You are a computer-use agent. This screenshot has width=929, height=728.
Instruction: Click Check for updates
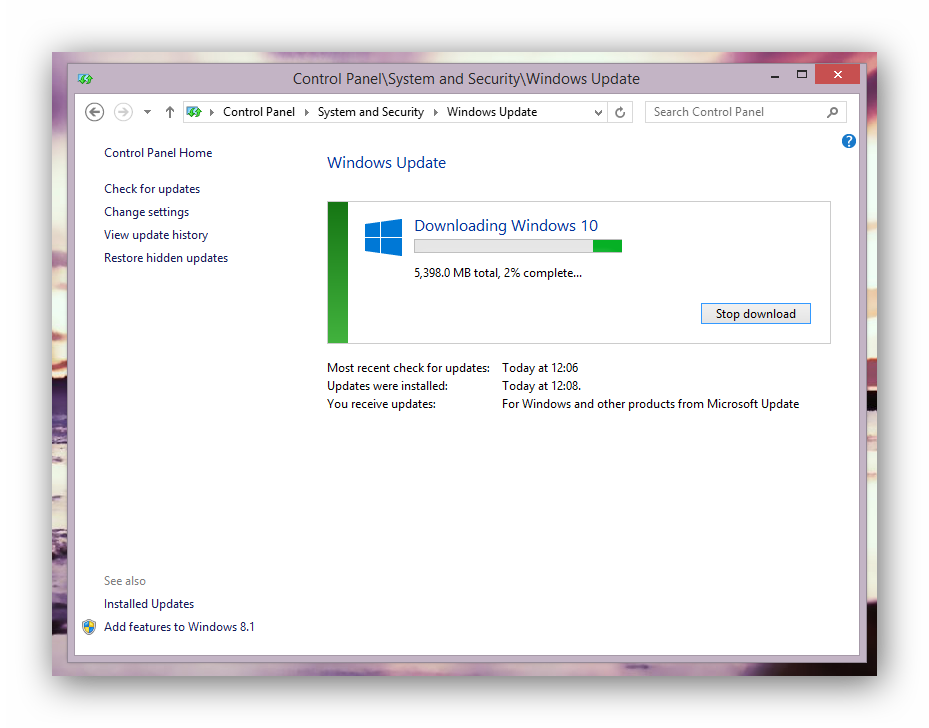point(152,189)
